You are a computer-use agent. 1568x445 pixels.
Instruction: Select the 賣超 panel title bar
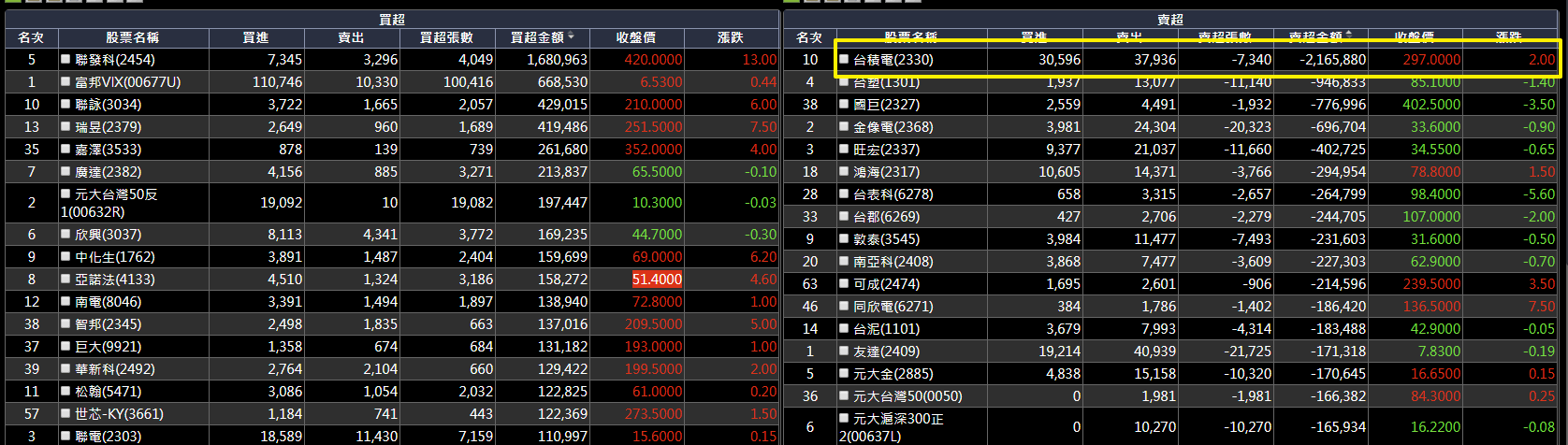[1170, 19]
